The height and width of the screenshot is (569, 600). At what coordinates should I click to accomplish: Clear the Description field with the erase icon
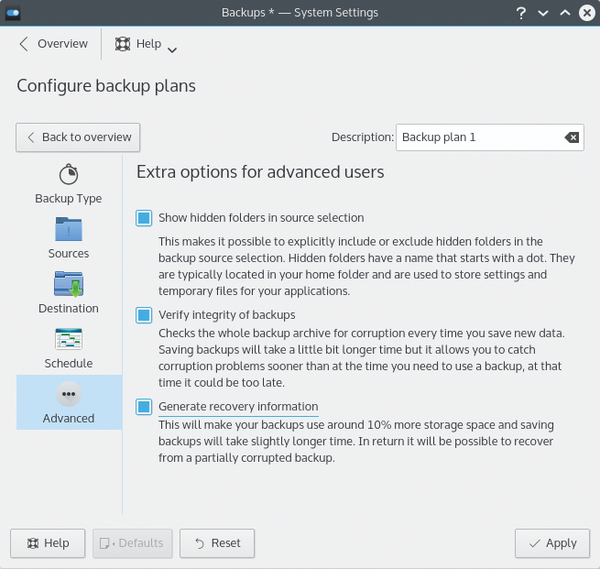572,137
